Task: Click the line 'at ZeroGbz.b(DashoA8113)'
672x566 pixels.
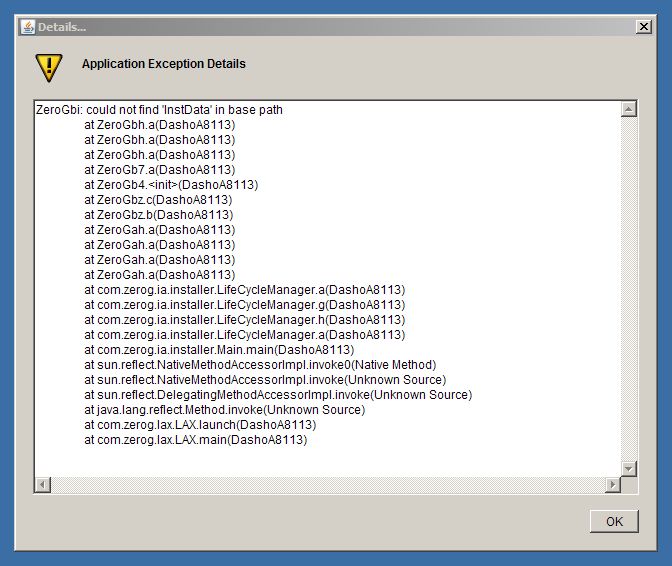Action: 159,215
